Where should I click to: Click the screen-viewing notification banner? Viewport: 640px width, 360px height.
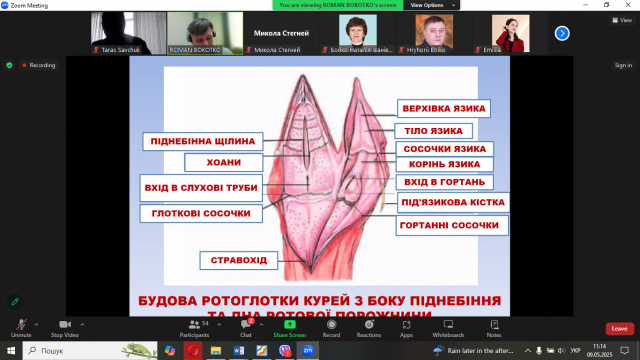coord(338,5)
